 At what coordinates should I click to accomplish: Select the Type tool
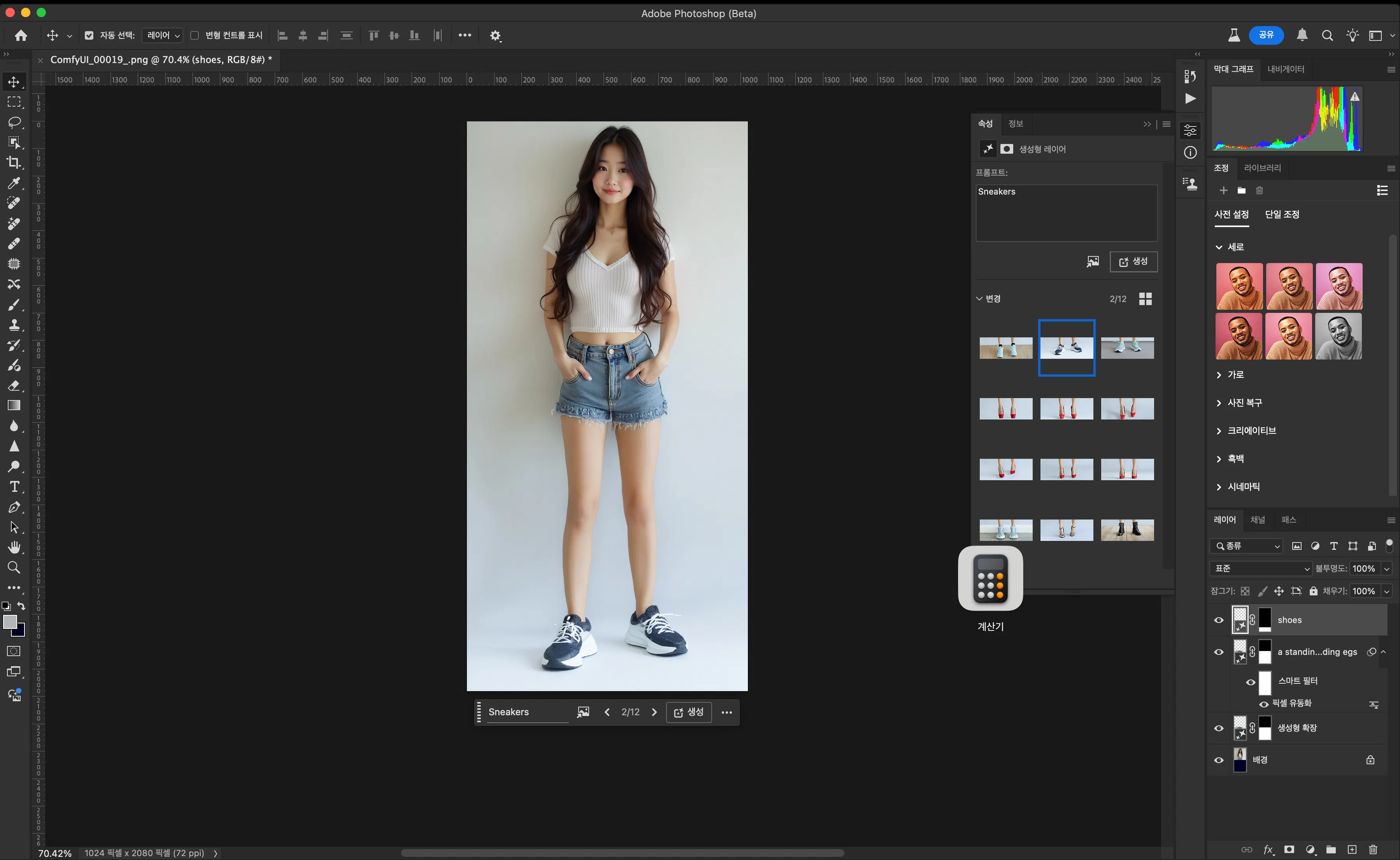pyautogui.click(x=14, y=487)
